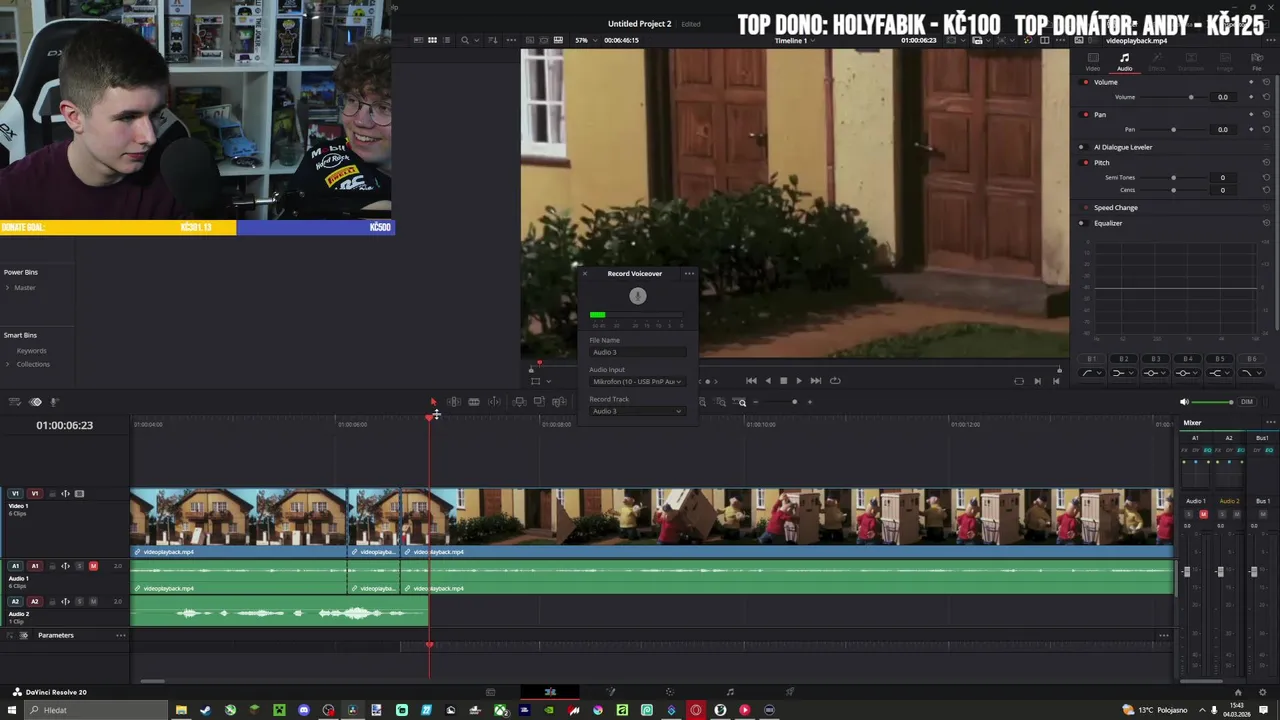Select the timeline Selection Mode arrow tool
Screen dimensions: 1280x720
point(433,402)
